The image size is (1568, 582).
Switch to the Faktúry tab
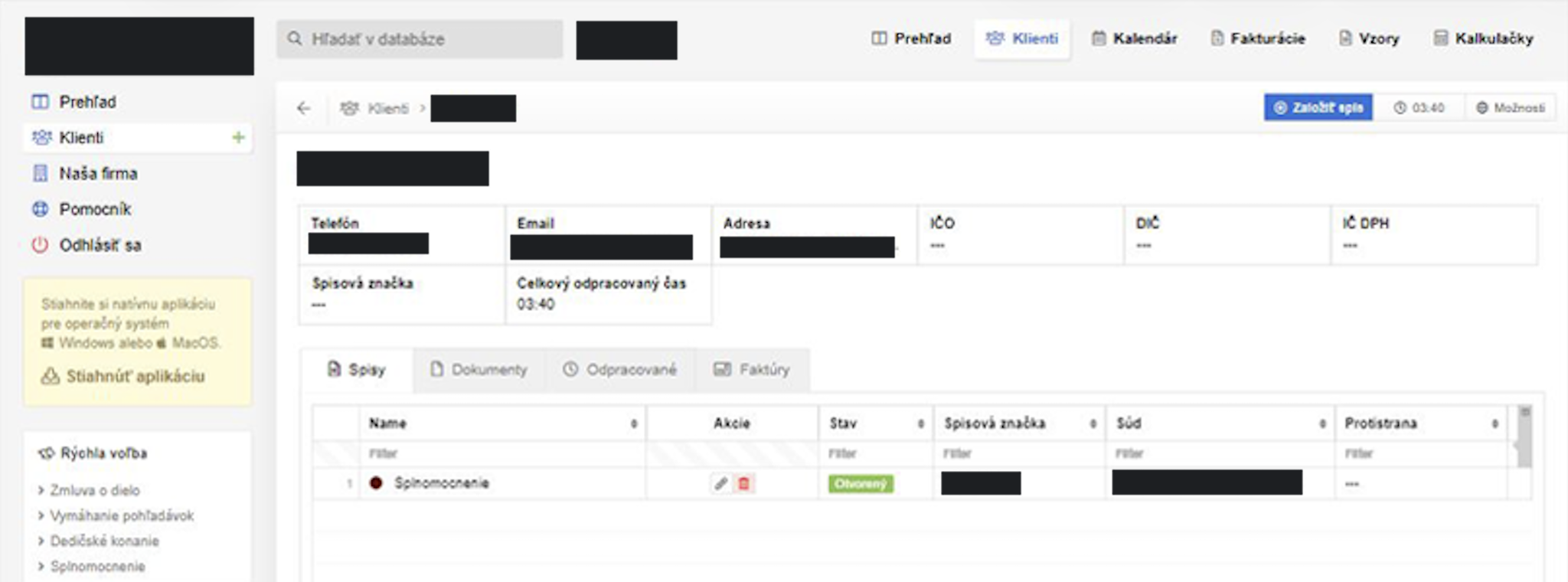tap(752, 370)
